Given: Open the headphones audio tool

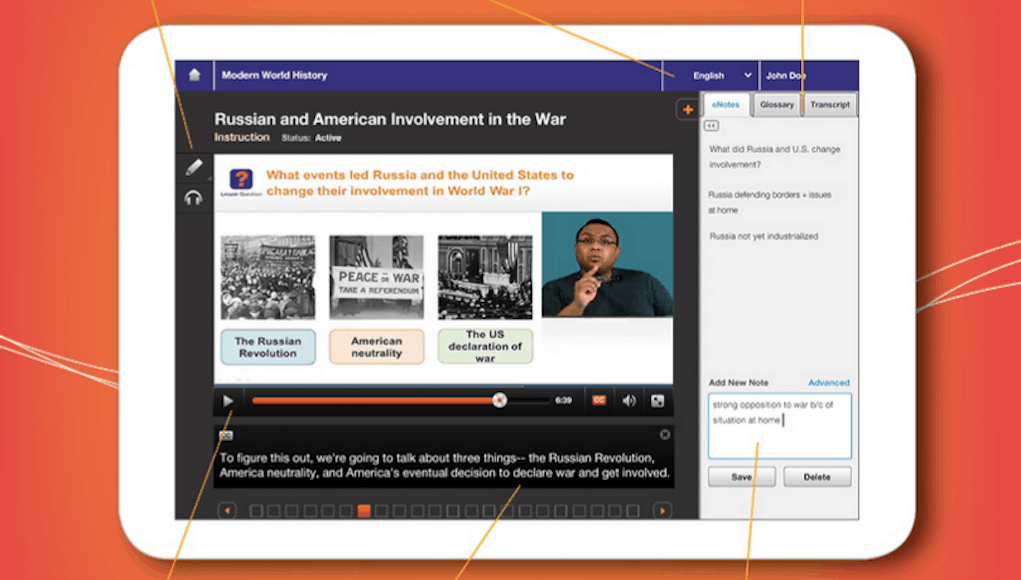Looking at the screenshot, I should coord(193,197).
